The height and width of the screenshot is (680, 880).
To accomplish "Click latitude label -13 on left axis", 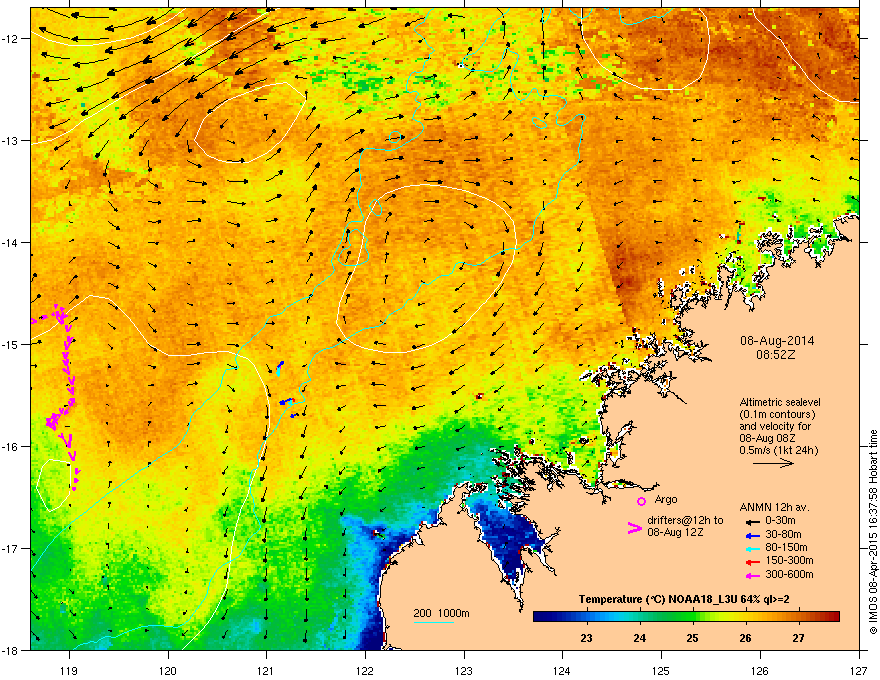I will pos(12,140).
